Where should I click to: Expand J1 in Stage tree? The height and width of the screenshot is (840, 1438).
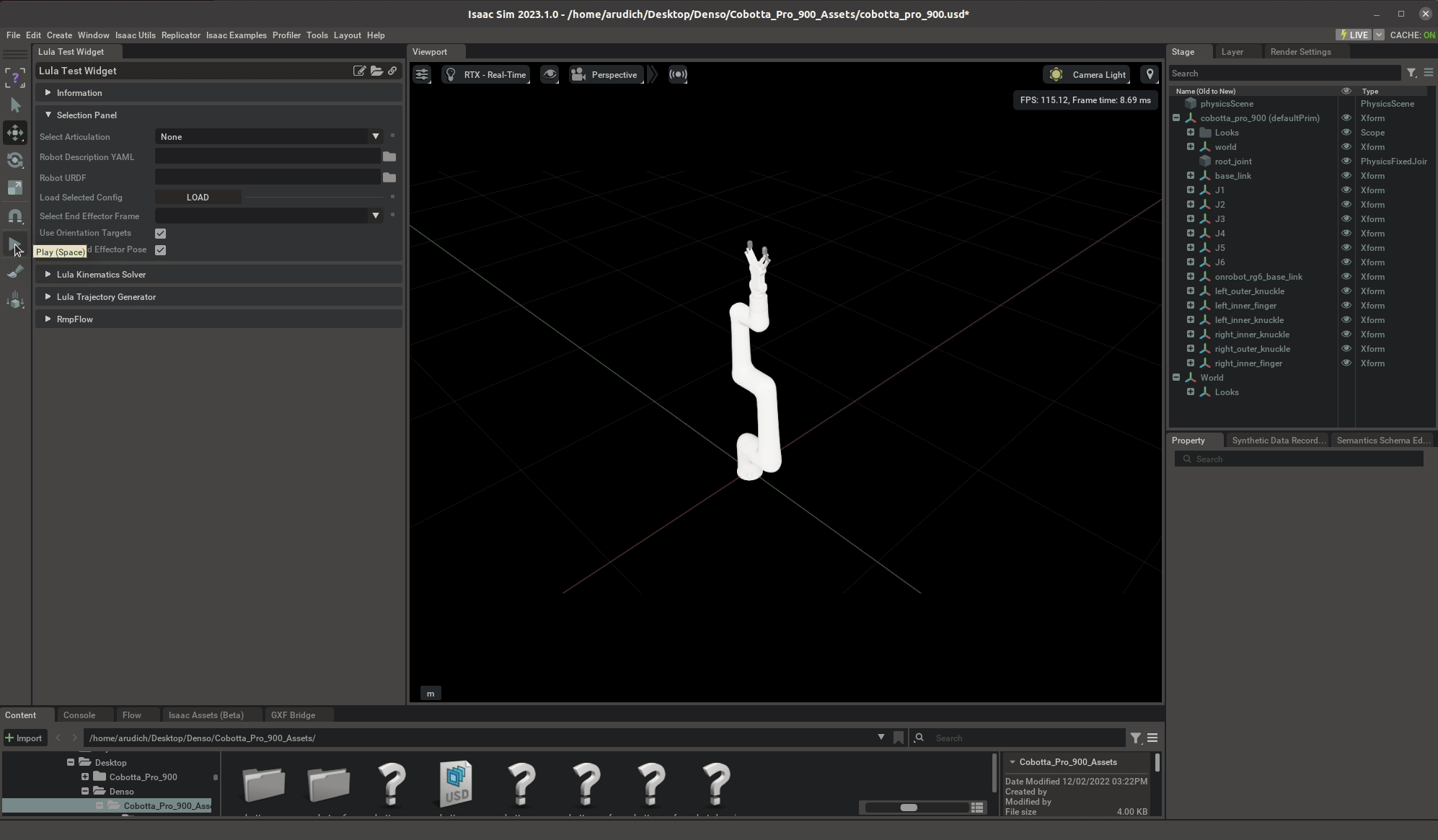(1191, 190)
